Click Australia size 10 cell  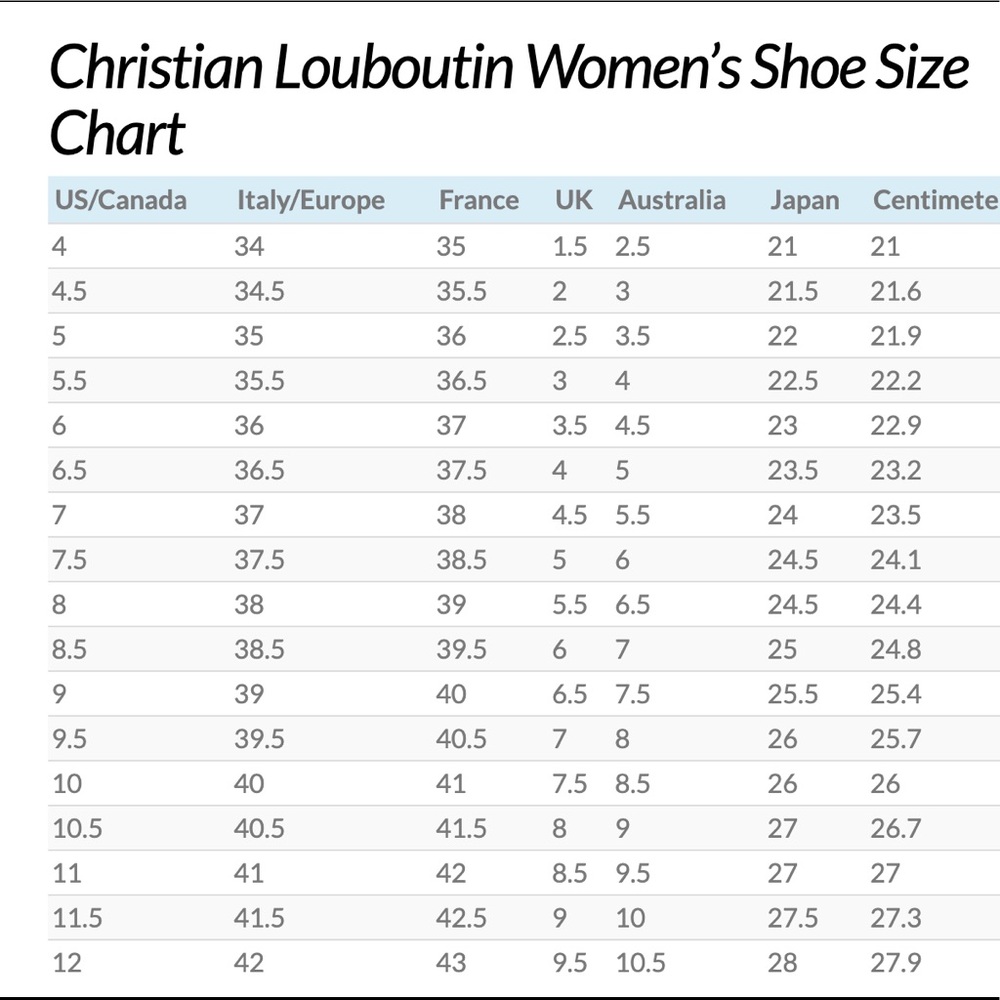point(631,918)
